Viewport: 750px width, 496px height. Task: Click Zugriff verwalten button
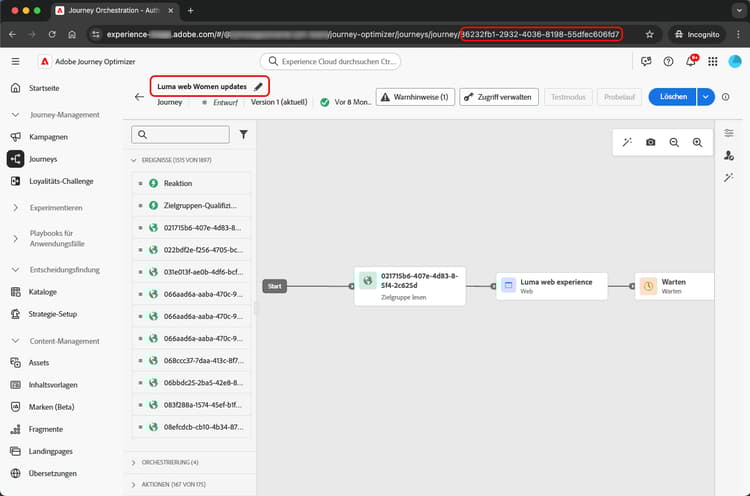(x=499, y=97)
